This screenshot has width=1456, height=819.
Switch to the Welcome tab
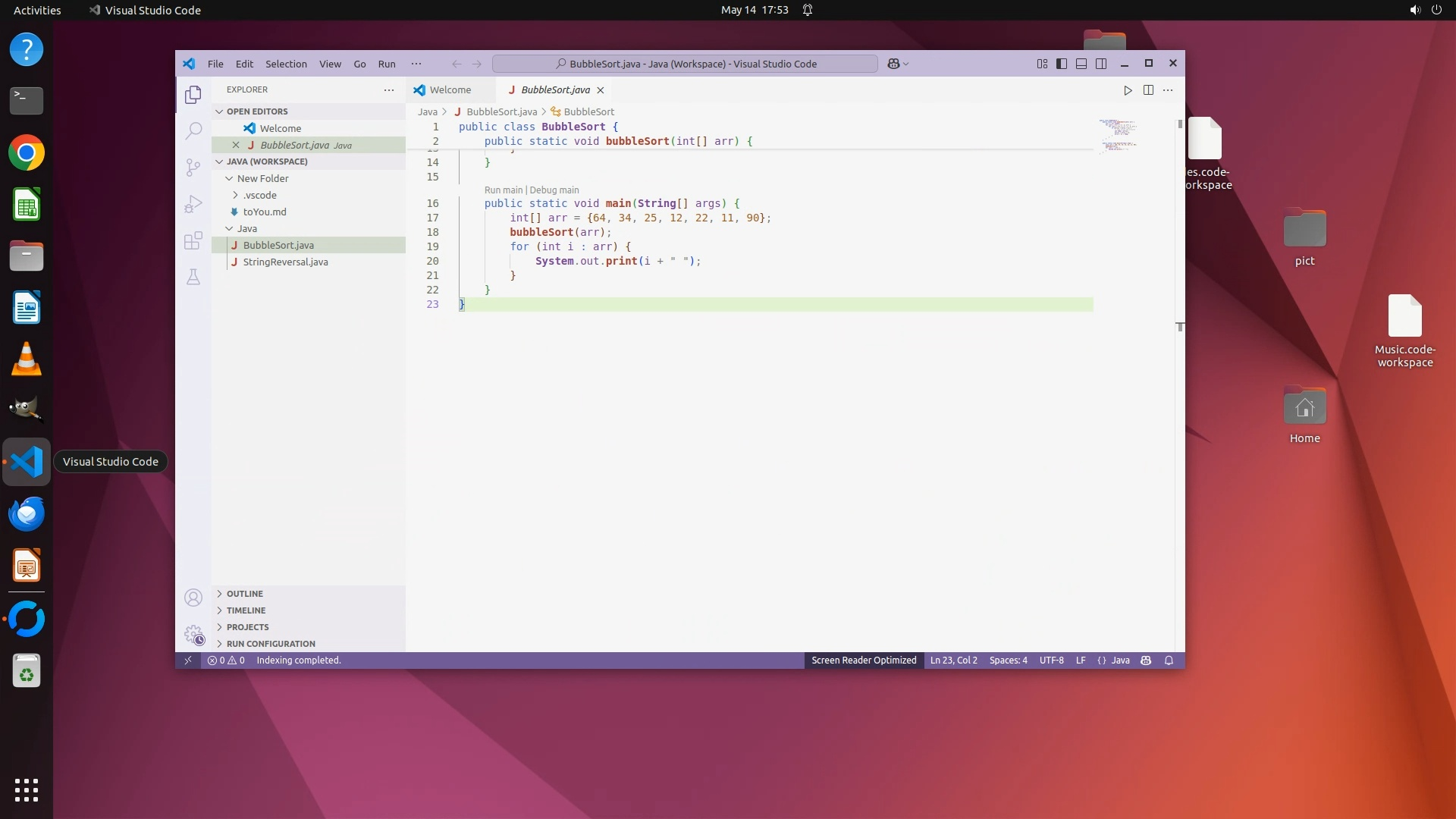450,90
